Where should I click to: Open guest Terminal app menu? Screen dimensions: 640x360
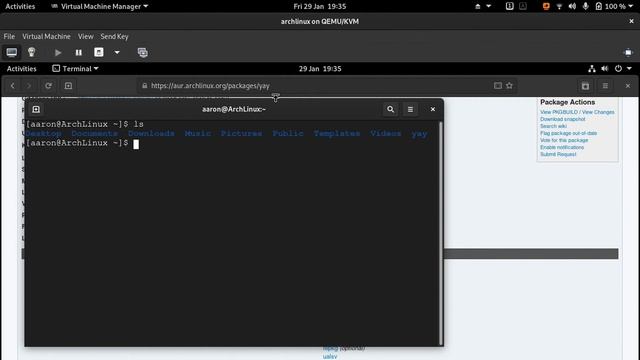76,69
